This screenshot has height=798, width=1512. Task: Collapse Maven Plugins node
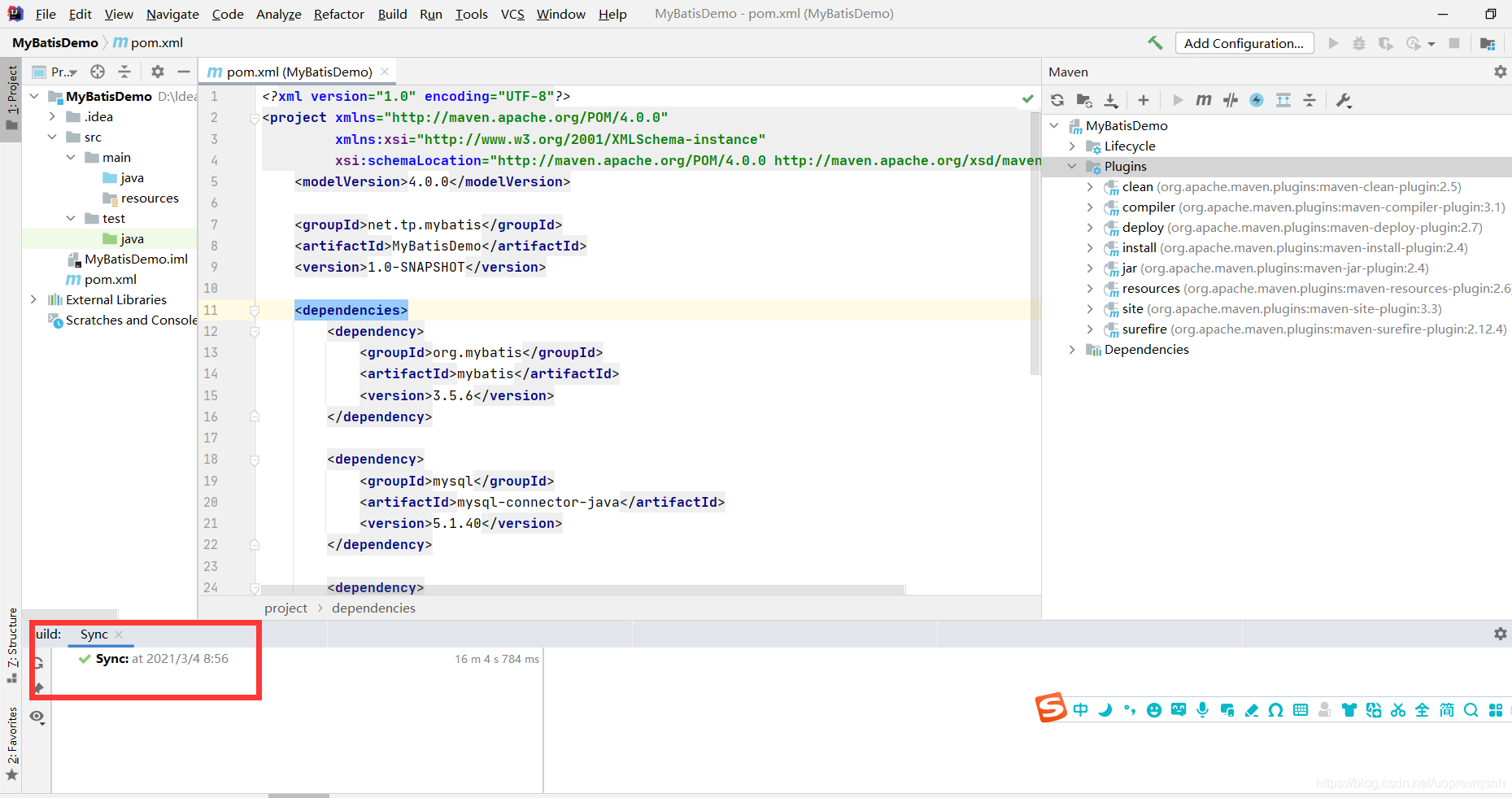(1072, 166)
